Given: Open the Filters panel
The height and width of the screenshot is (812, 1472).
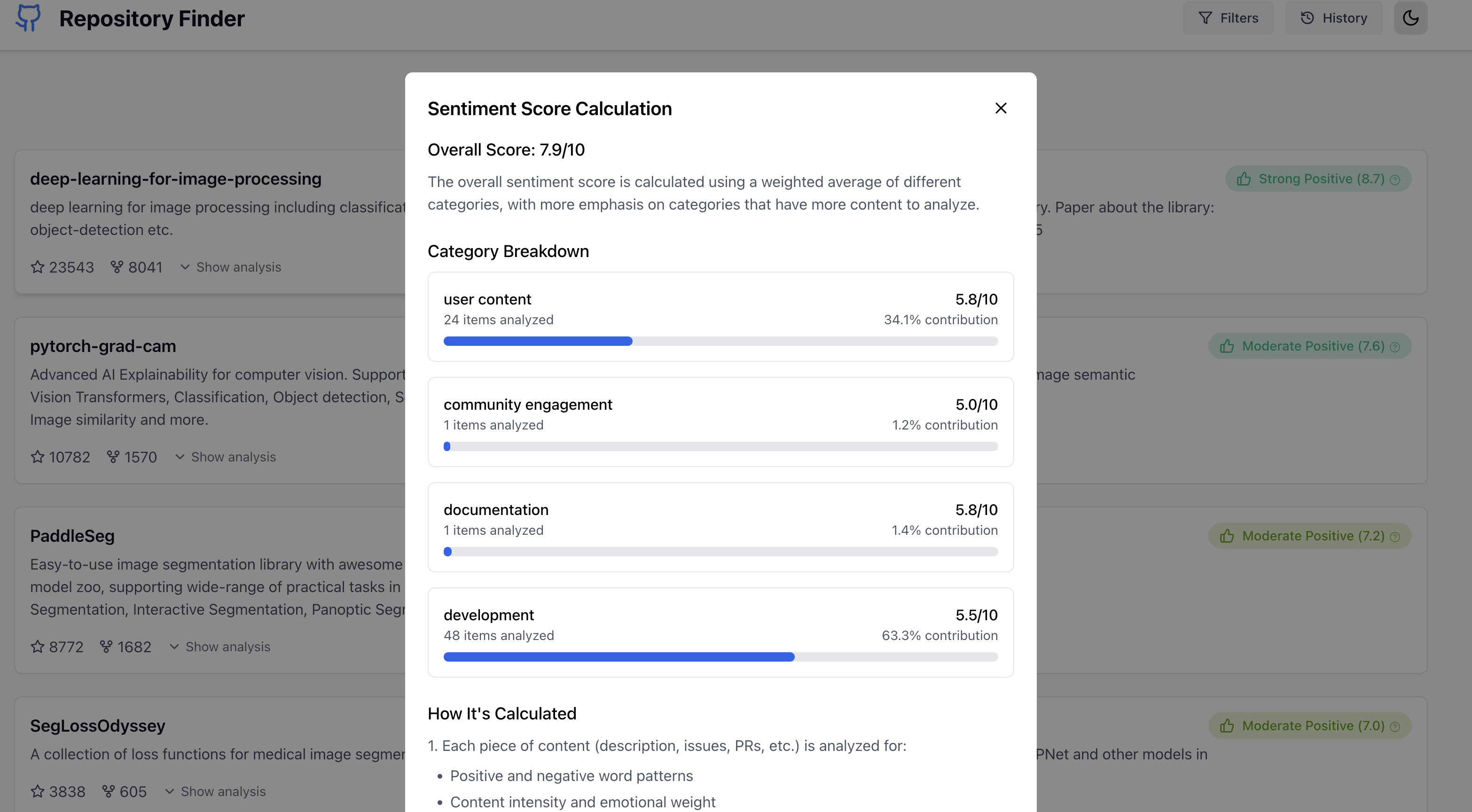Looking at the screenshot, I should pyautogui.click(x=1228, y=18).
